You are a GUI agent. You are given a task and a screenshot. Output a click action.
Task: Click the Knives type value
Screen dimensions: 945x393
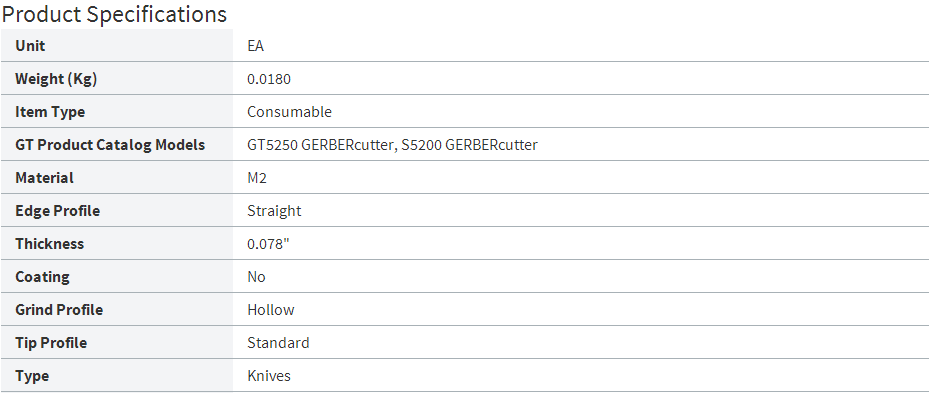coord(269,376)
